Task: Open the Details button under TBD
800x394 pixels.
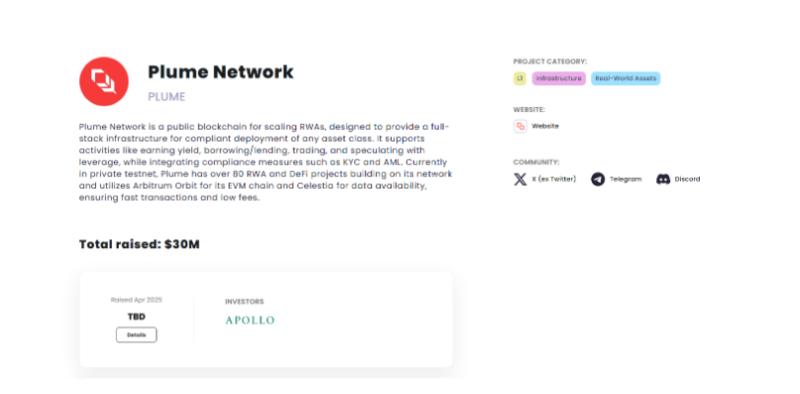Action: [x=136, y=335]
